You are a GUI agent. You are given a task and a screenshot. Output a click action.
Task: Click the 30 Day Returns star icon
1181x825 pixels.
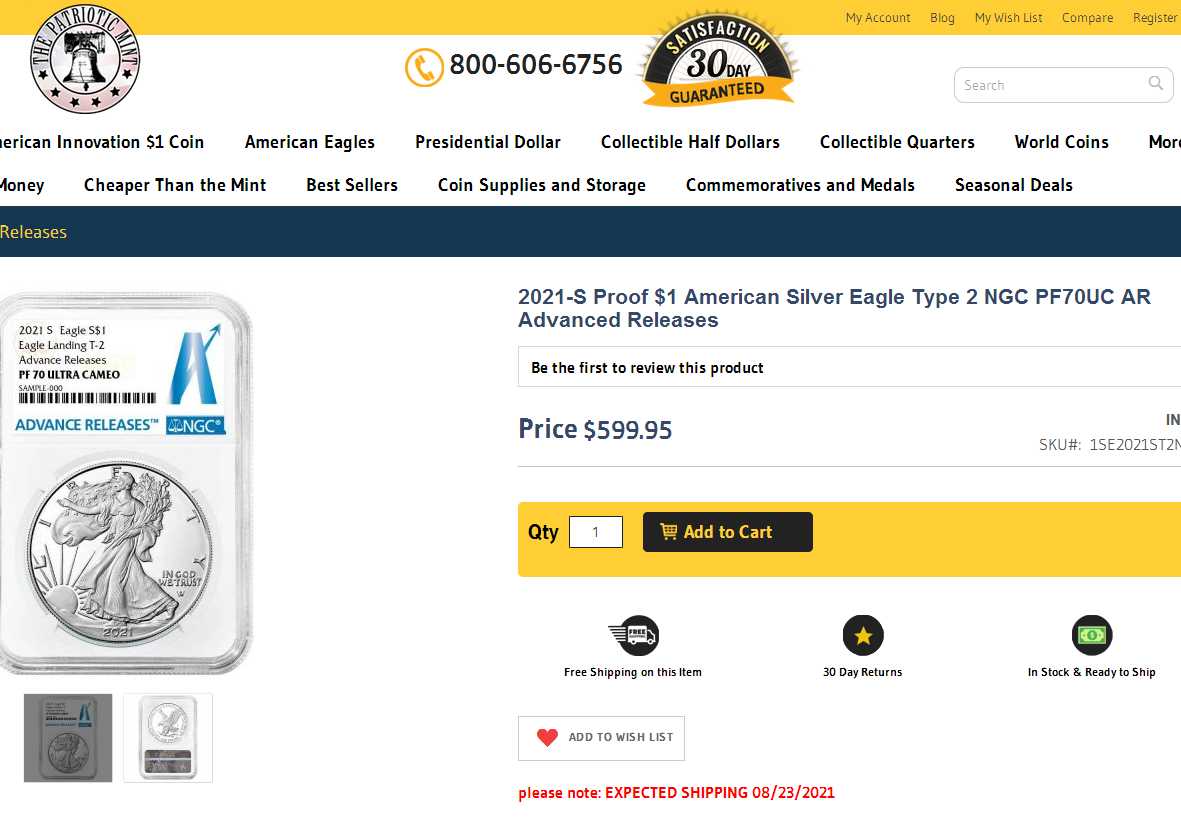863,635
